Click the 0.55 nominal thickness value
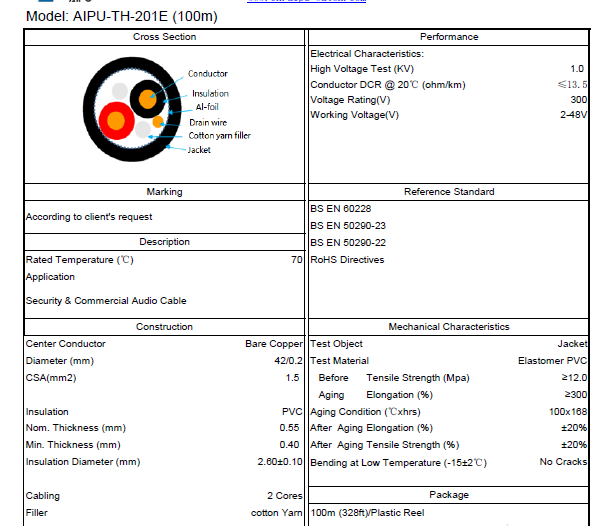The image size is (592, 526). (290, 428)
